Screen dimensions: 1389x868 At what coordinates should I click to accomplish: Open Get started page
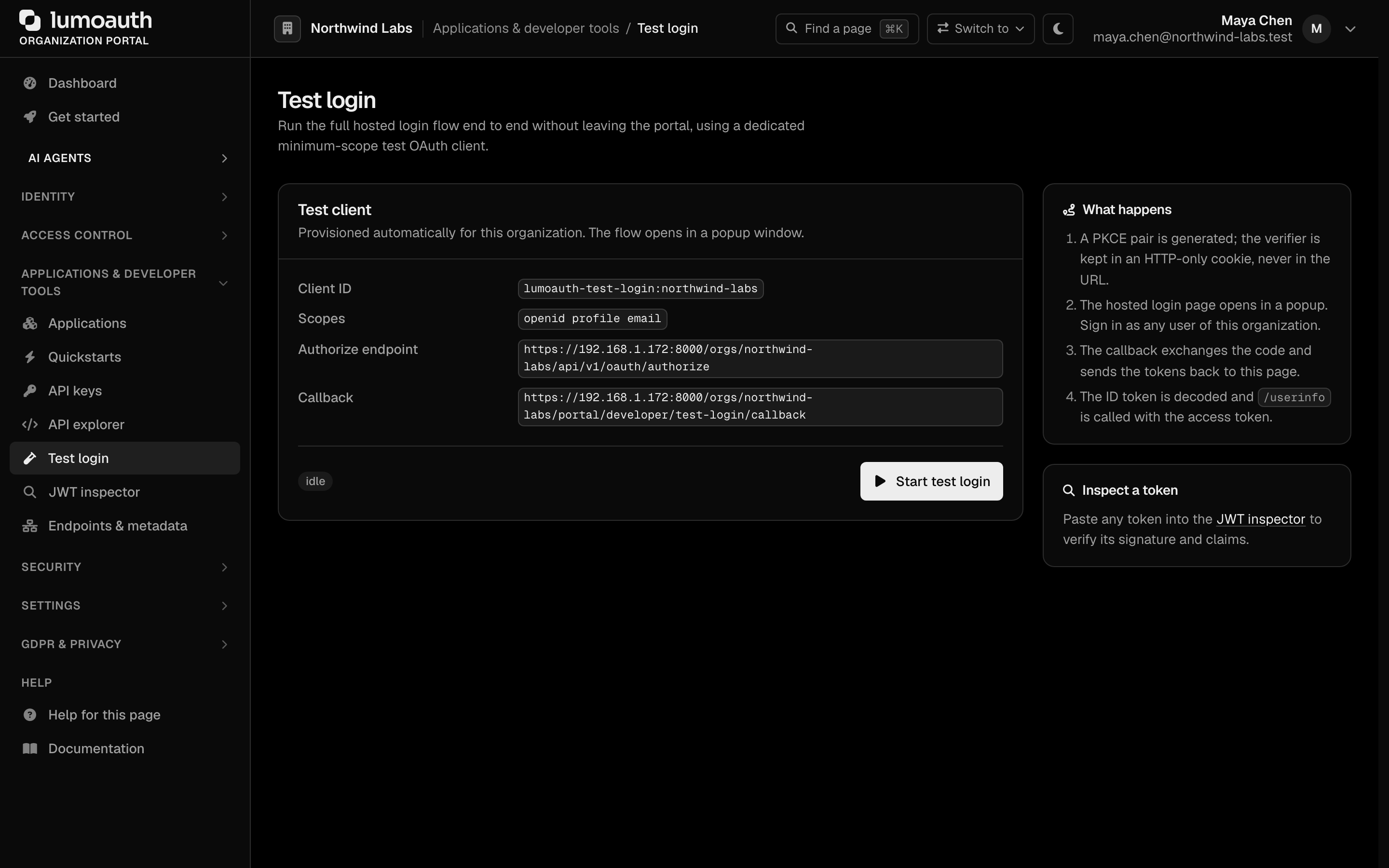125,117
